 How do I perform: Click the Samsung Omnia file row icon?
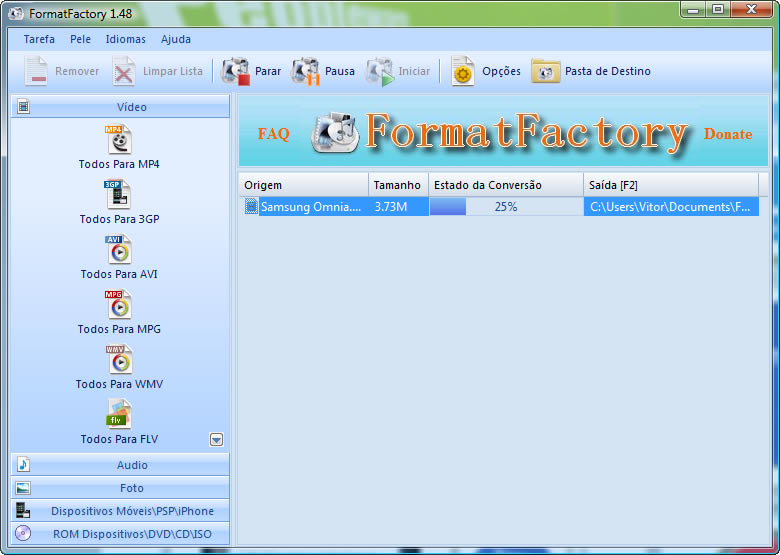252,206
